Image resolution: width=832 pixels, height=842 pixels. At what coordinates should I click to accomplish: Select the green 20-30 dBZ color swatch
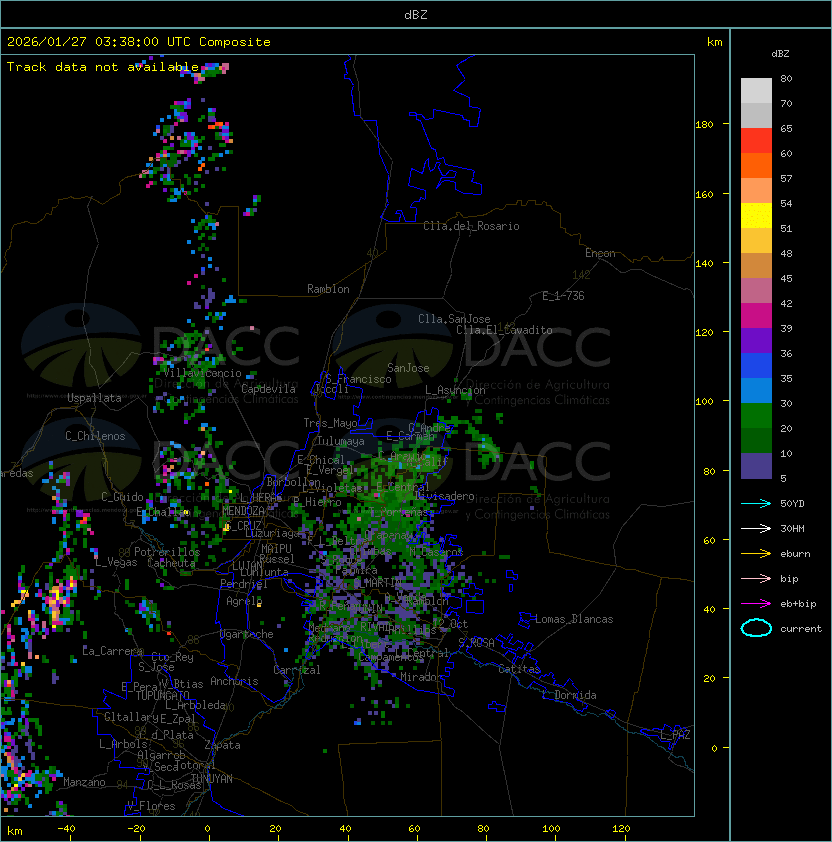click(756, 416)
